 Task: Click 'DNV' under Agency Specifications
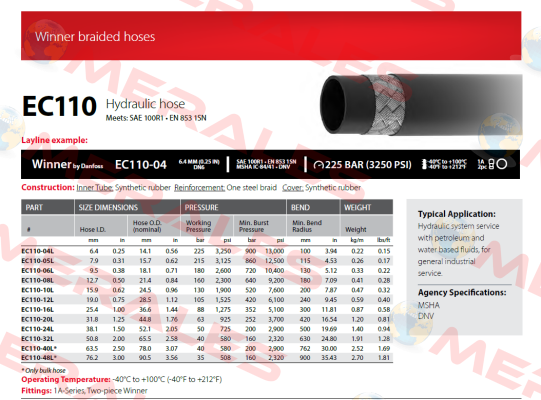(426, 316)
